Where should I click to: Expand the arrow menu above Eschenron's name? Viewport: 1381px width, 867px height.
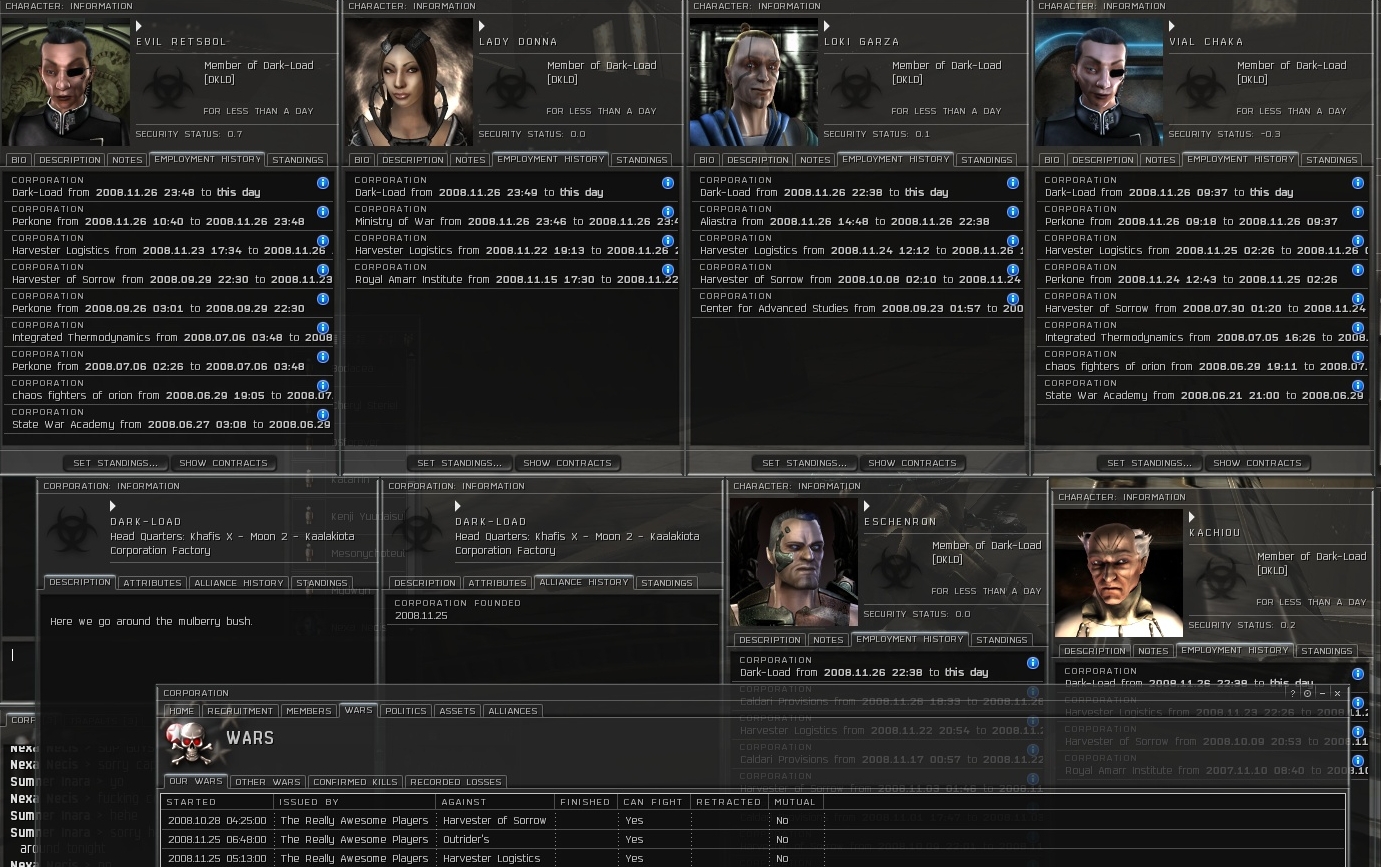click(x=867, y=507)
